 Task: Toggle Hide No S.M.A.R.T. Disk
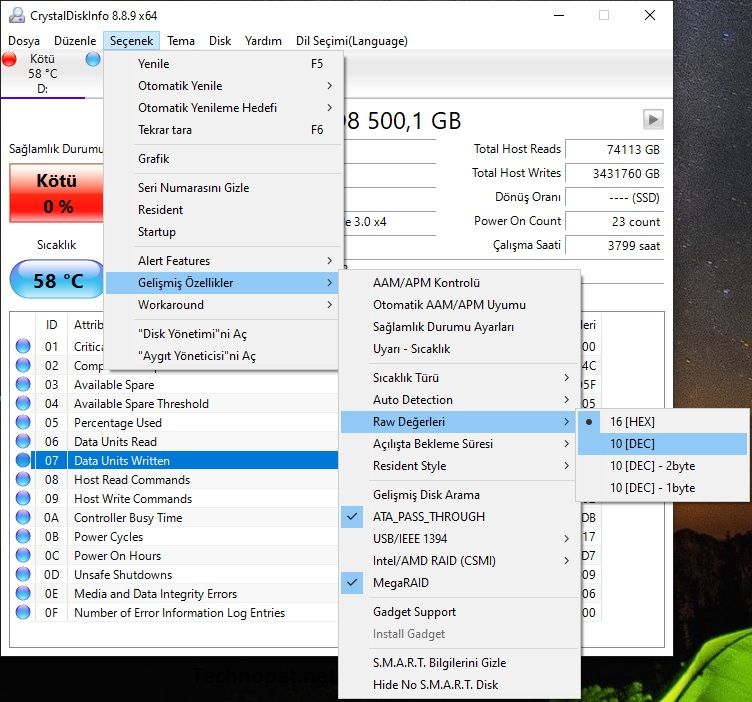tap(458, 684)
